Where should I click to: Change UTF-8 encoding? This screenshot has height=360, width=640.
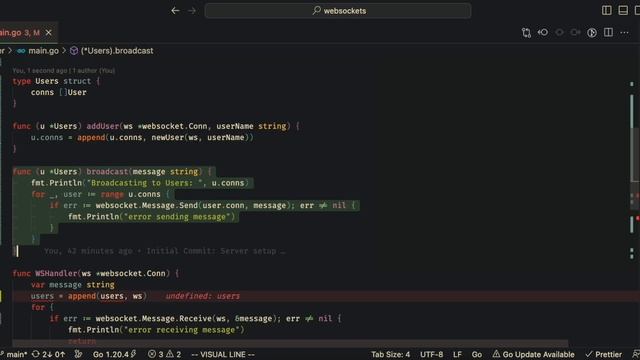pyautogui.click(x=431, y=354)
